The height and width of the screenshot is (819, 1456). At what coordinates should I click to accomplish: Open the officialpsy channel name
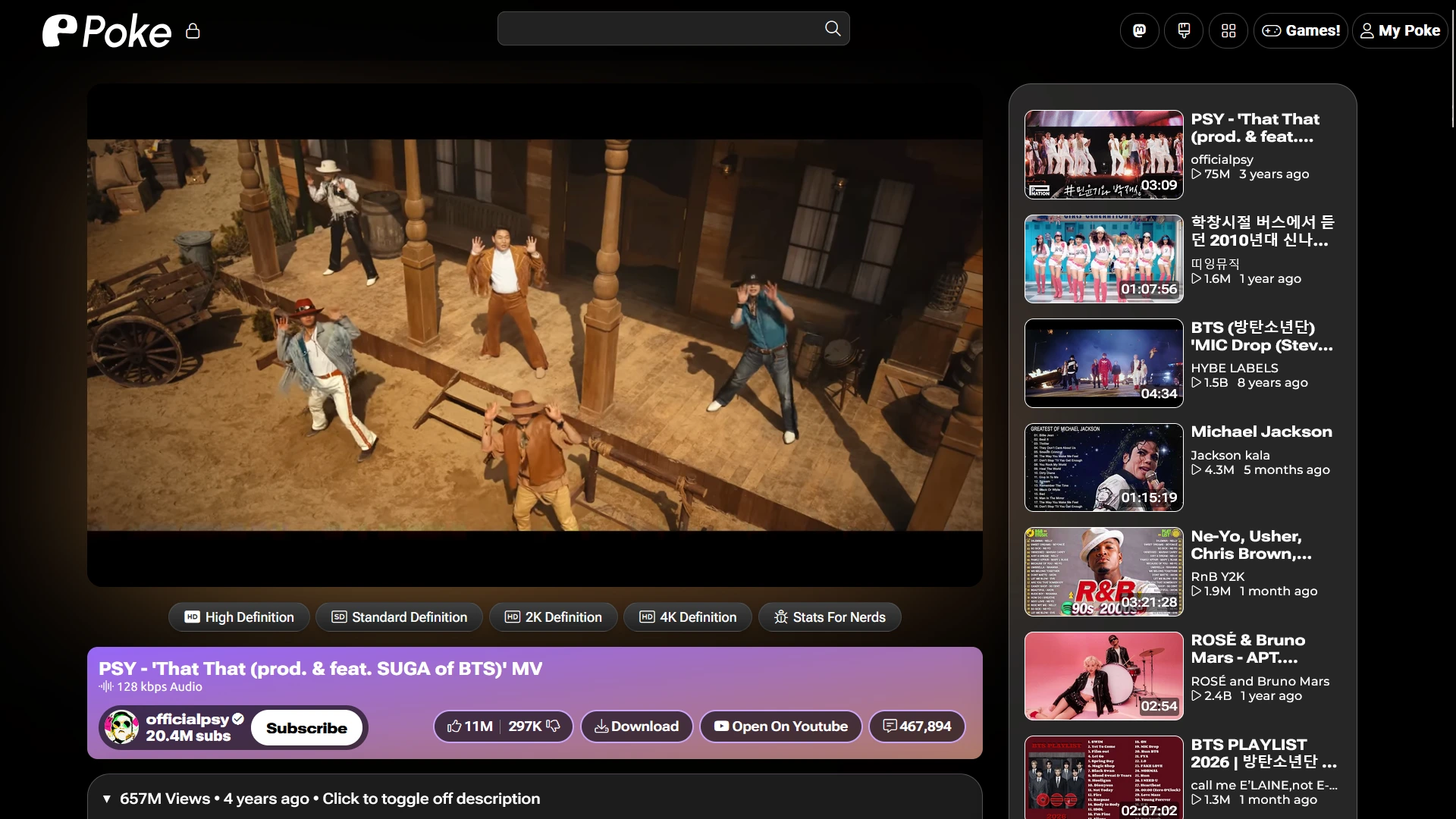tap(187, 719)
